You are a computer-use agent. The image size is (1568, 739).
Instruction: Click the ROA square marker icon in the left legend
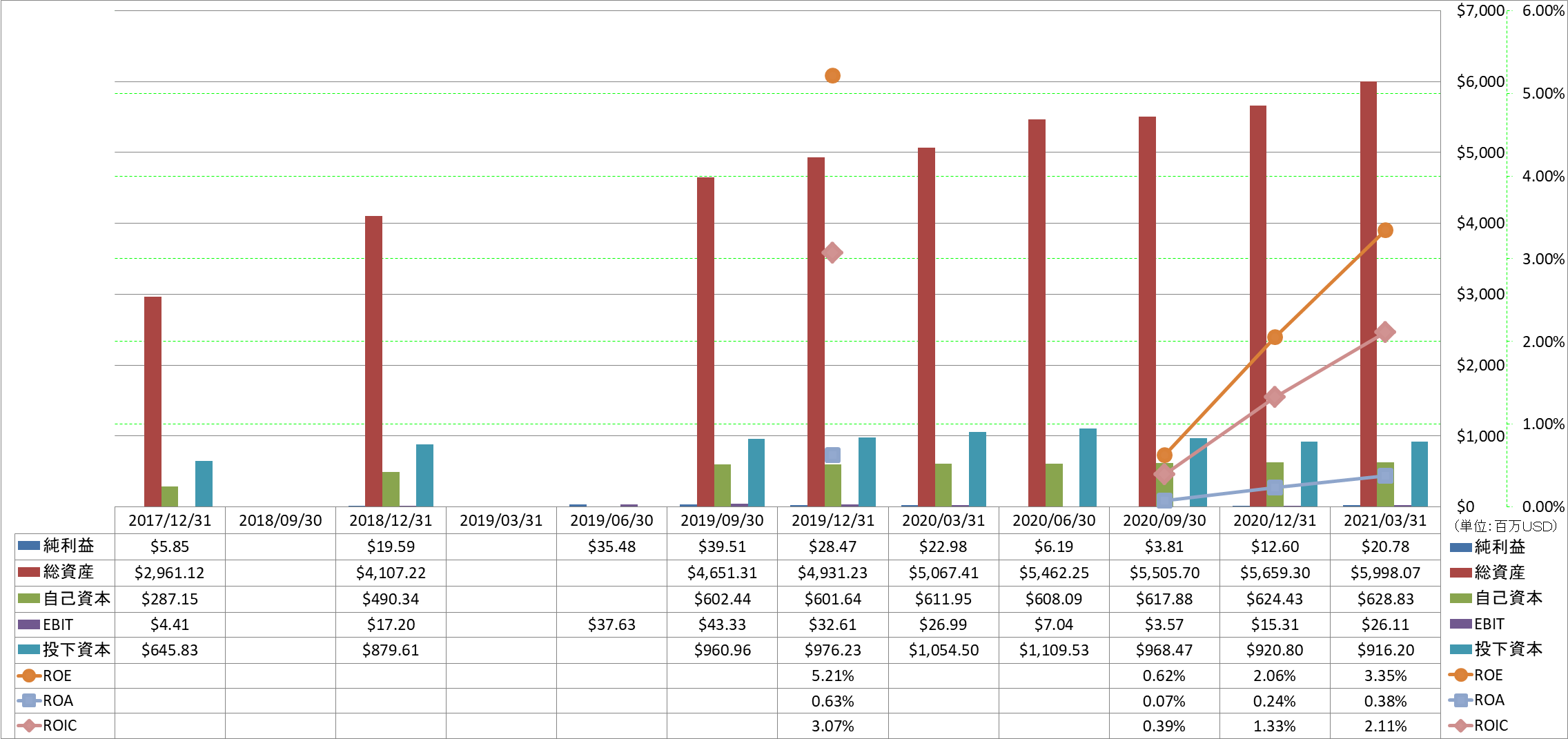[x=28, y=700]
